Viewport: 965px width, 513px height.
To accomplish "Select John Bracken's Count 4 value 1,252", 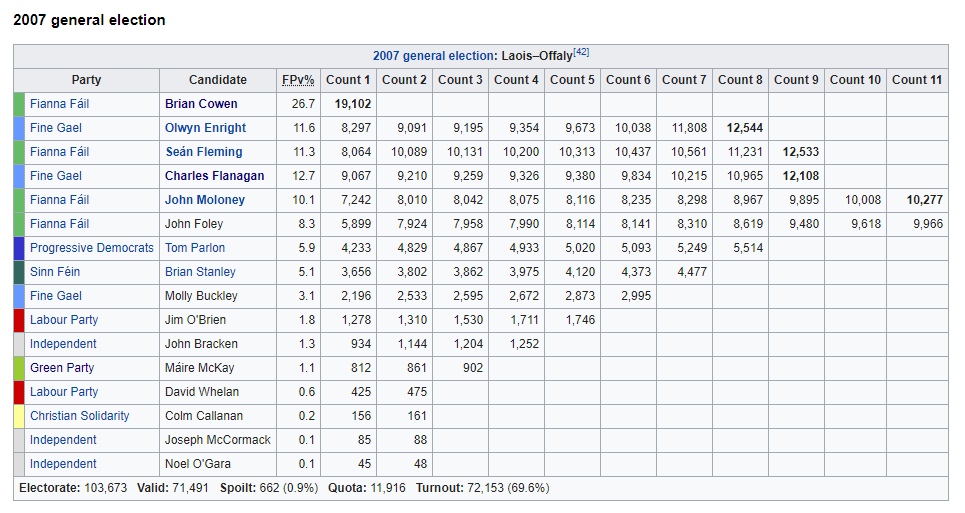I will (524, 344).
